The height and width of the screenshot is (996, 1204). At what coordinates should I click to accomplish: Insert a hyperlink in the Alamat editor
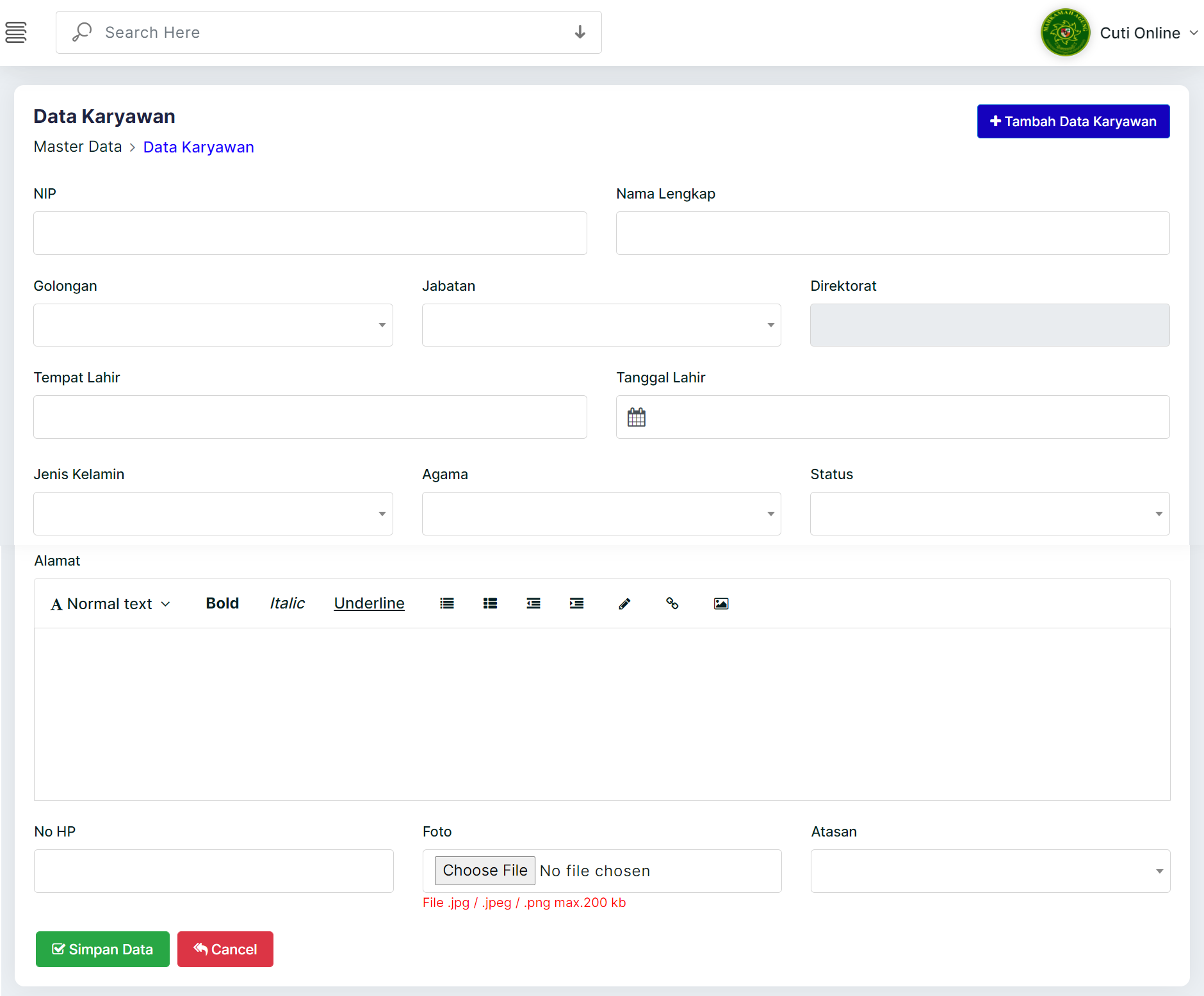(x=673, y=603)
